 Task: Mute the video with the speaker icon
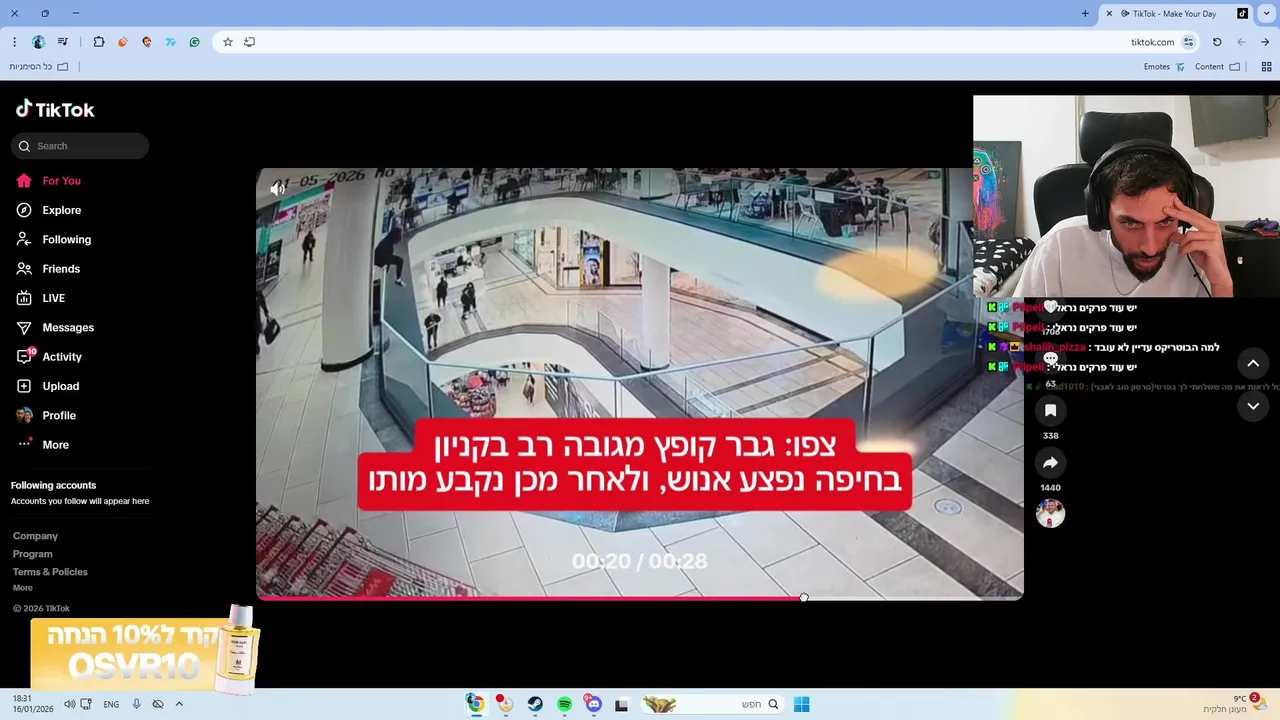278,188
